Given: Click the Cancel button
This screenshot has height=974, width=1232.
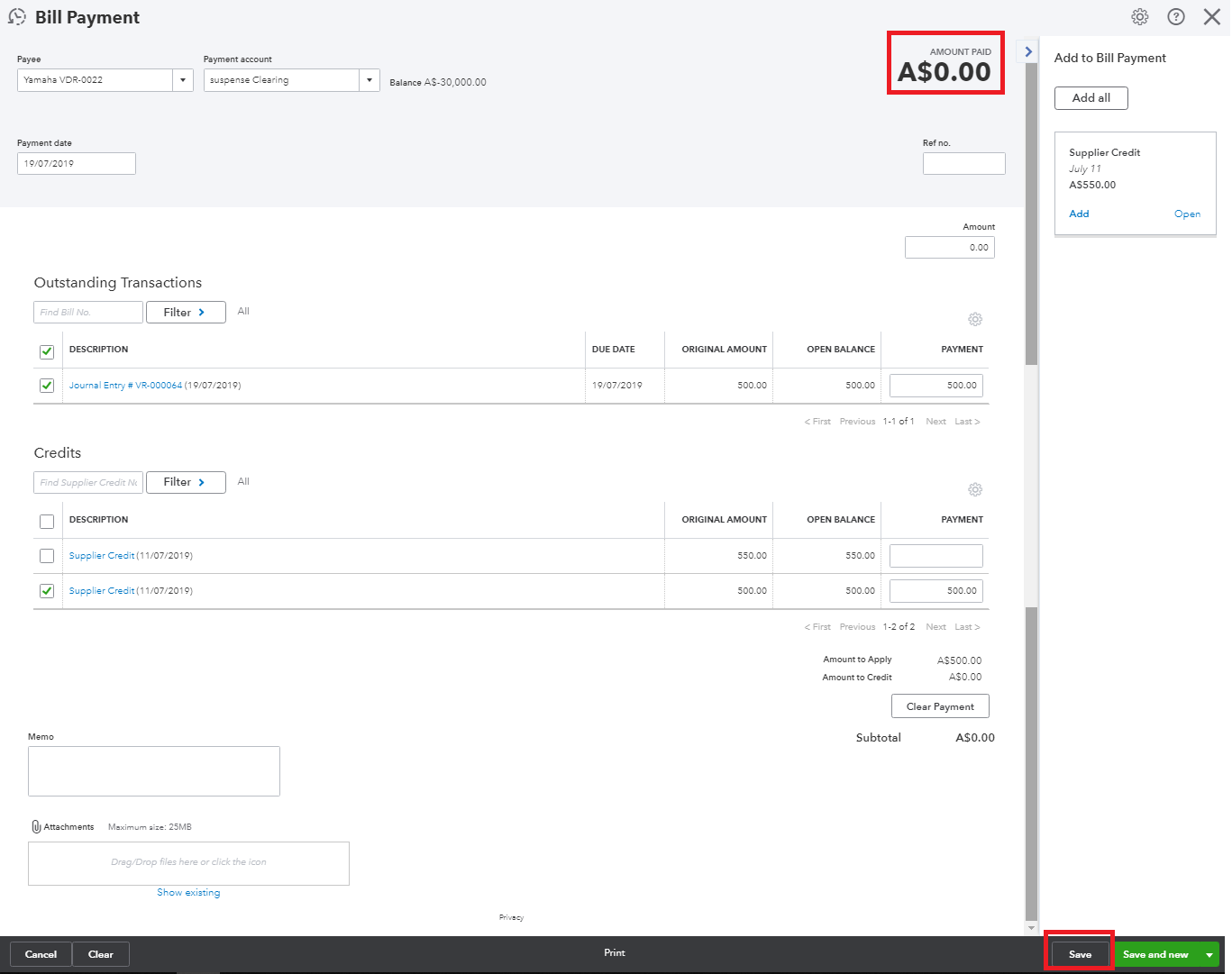Looking at the screenshot, I should [x=41, y=954].
